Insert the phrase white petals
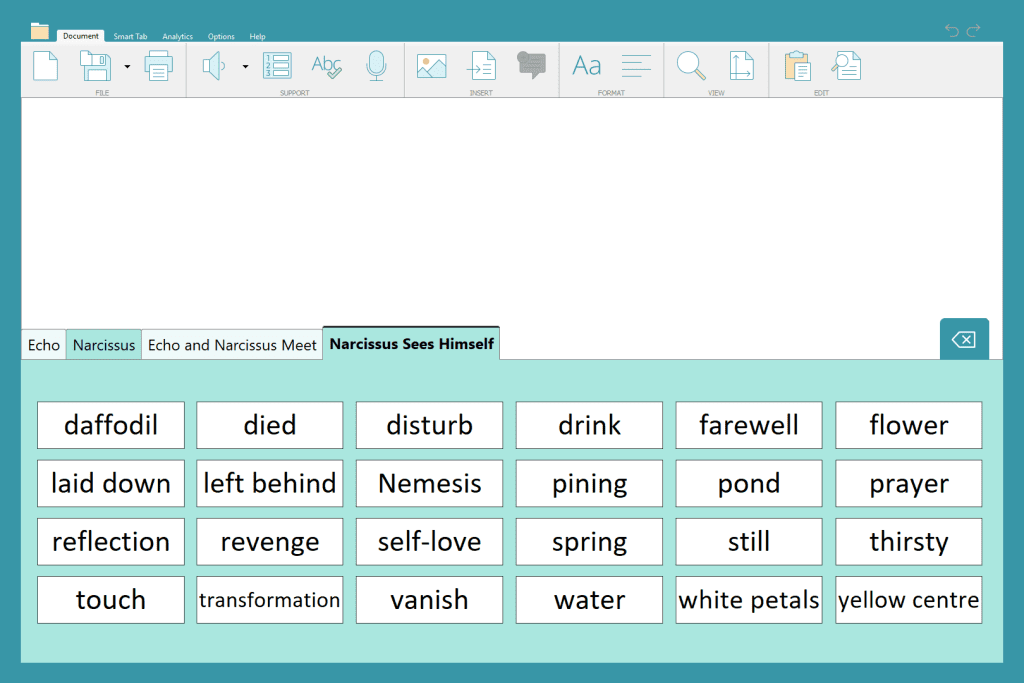 coord(748,599)
